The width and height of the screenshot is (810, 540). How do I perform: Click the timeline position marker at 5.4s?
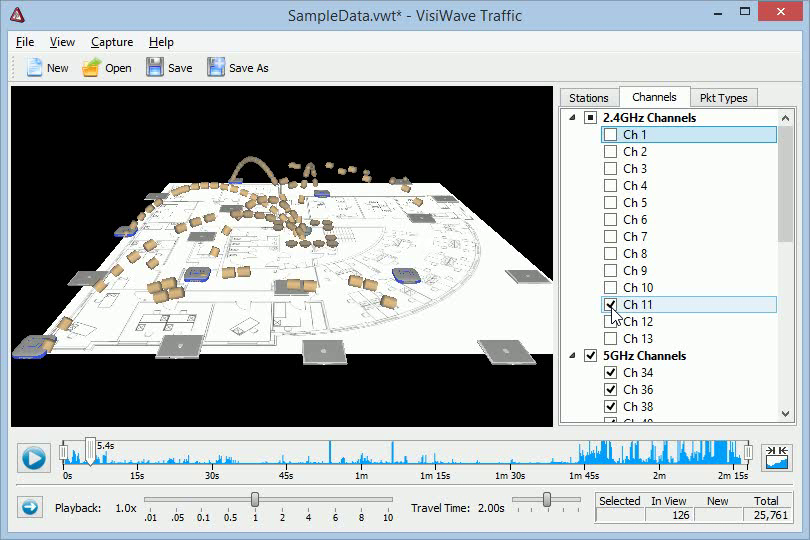90,451
